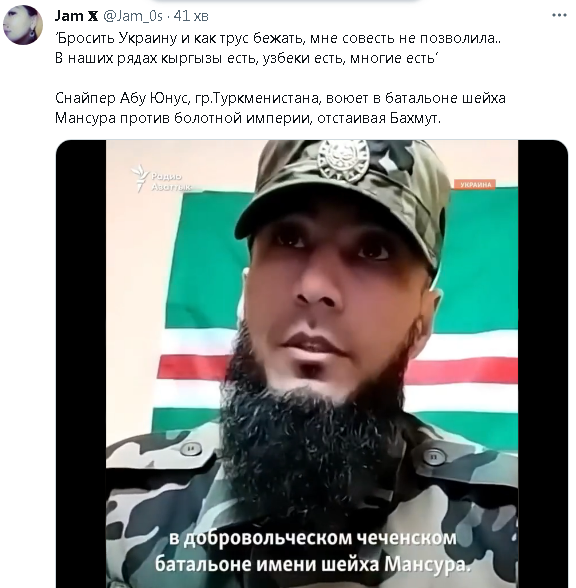Click the orange УКРАИНА label on video

pyautogui.click(x=475, y=184)
